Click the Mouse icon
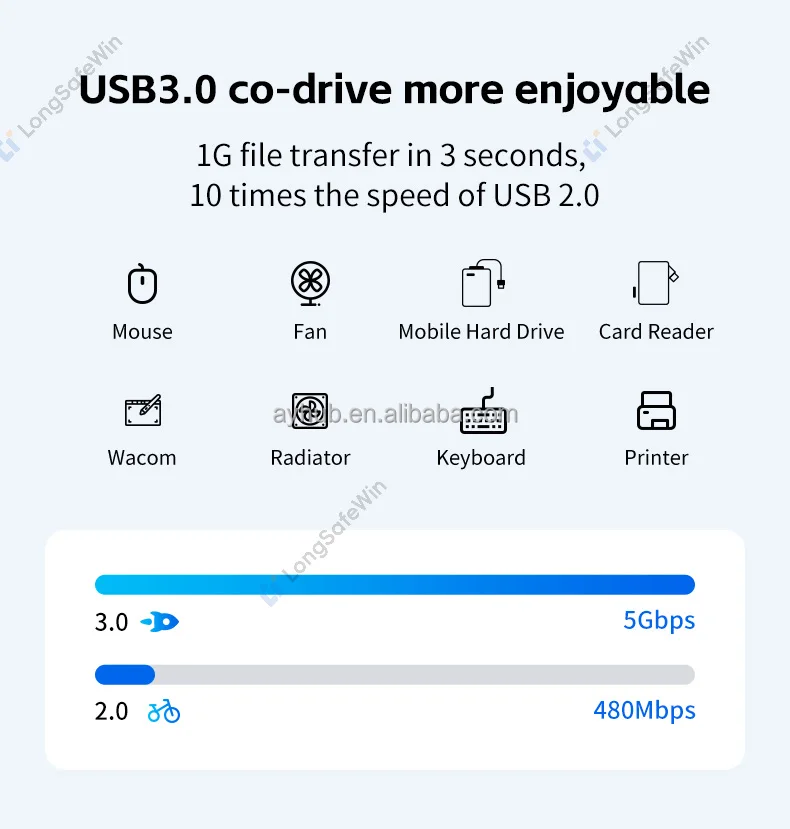Image resolution: width=790 pixels, height=829 pixels. click(x=142, y=284)
